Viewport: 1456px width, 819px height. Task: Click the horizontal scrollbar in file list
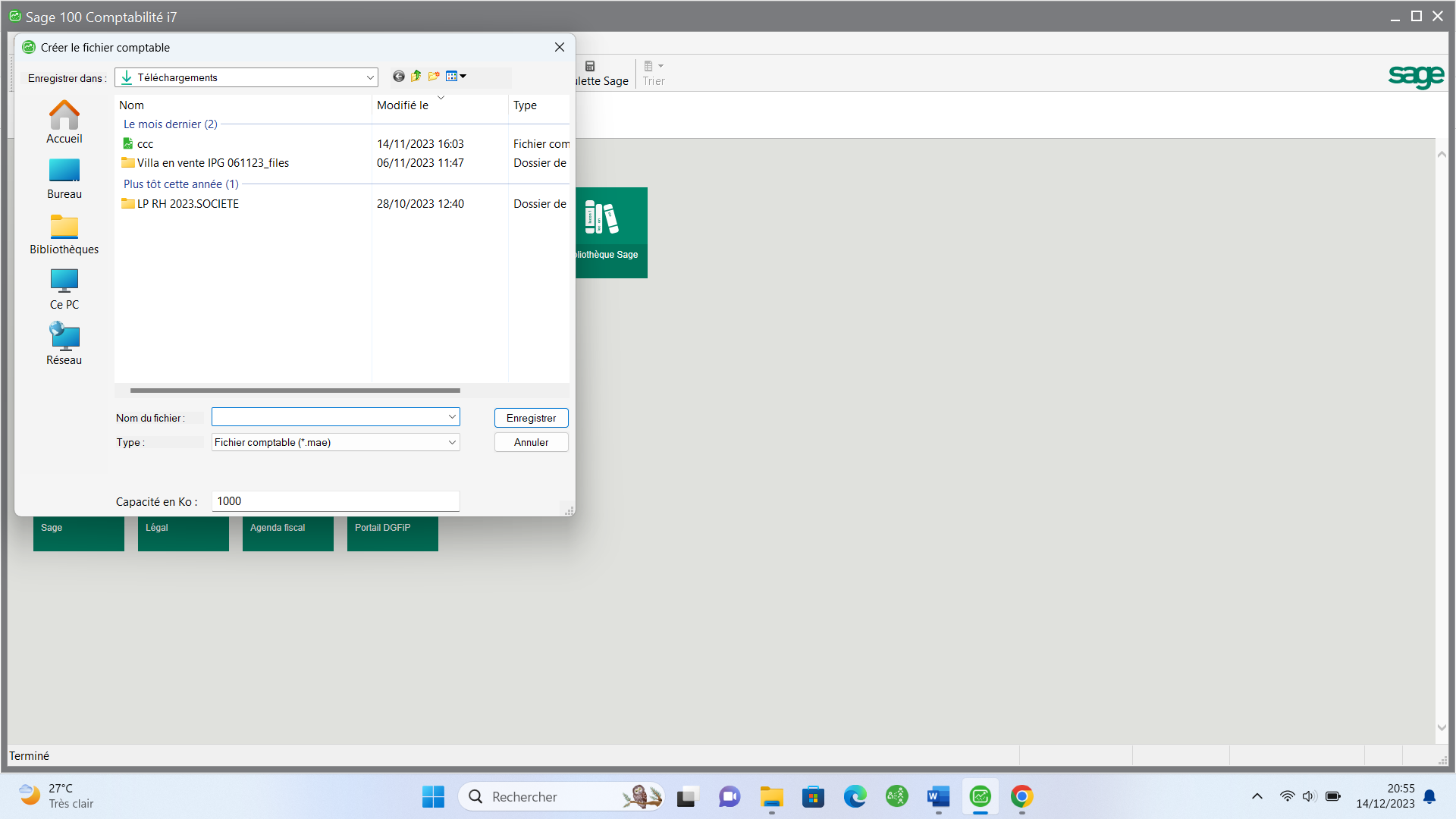pos(295,391)
